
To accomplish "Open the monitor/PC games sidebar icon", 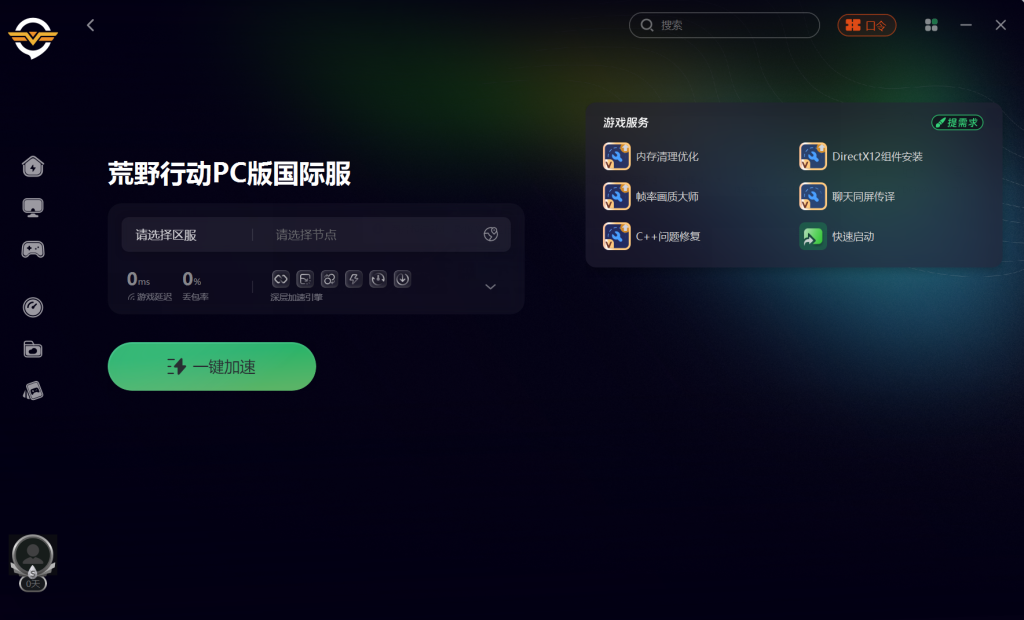I will pos(33,208).
